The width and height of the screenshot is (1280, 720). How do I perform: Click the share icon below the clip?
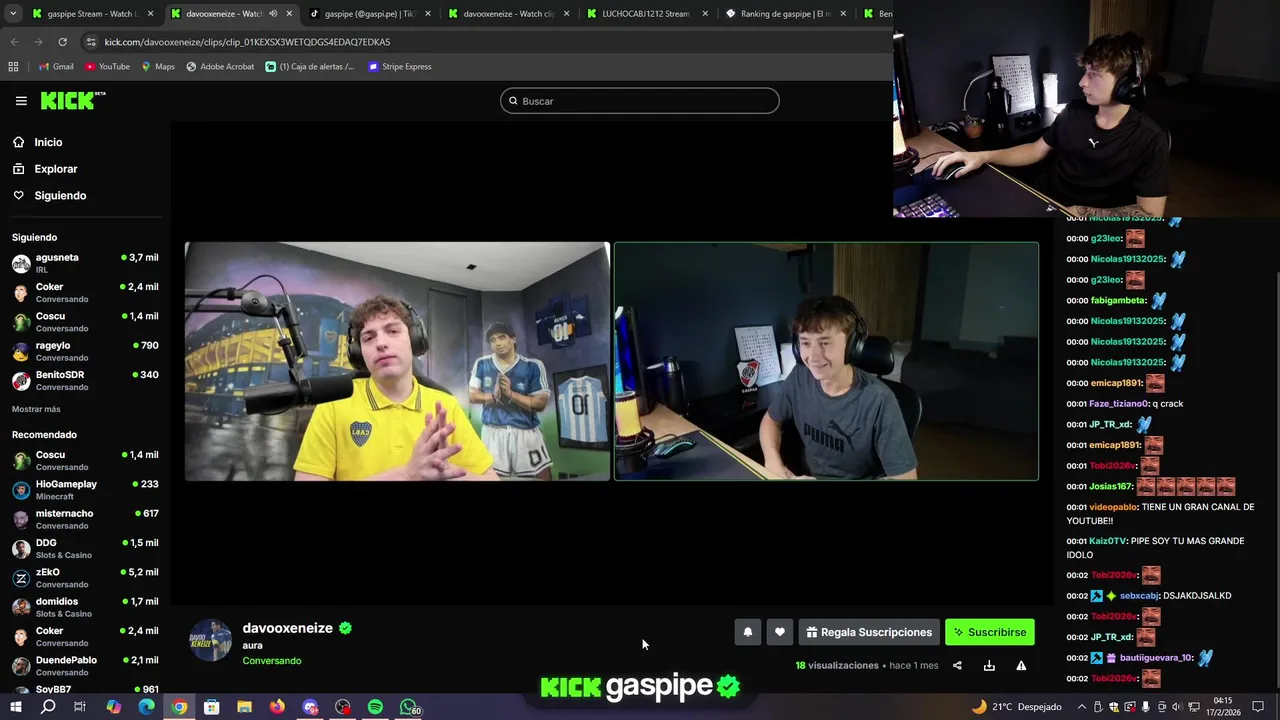click(x=957, y=666)
